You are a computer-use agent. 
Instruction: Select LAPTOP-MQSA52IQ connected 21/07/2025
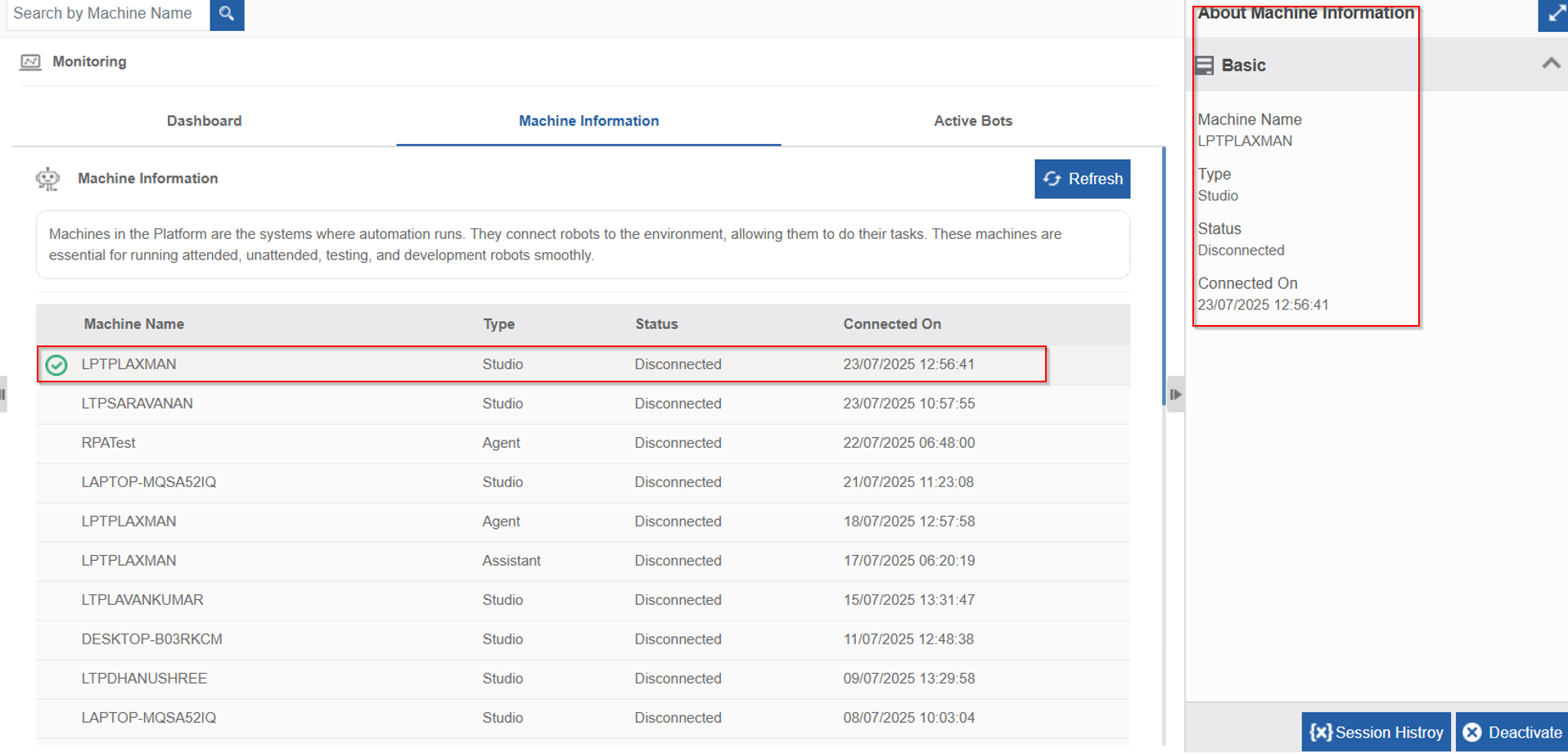pos(583,483)
